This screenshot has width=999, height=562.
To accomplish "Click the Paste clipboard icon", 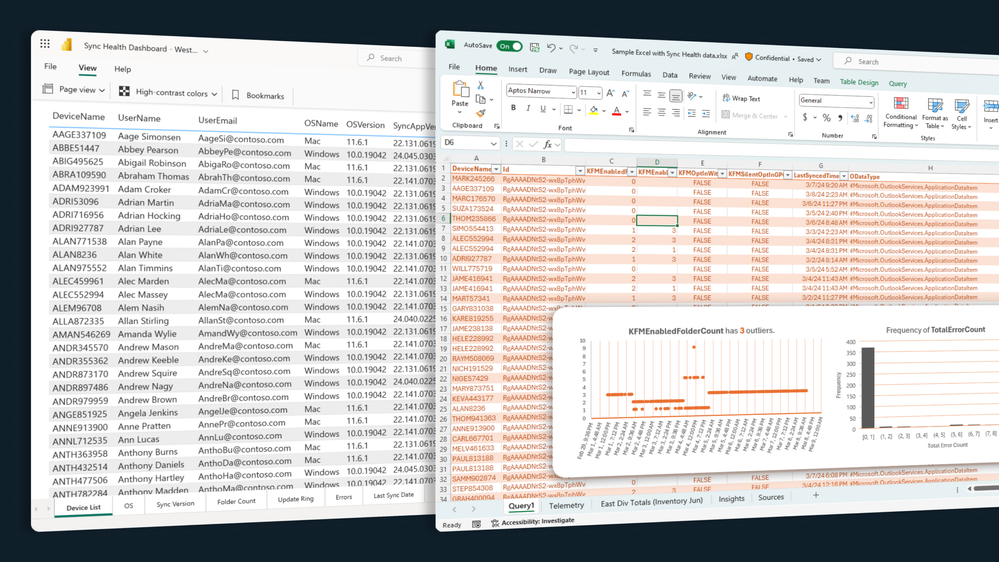I will pos(460,90).
